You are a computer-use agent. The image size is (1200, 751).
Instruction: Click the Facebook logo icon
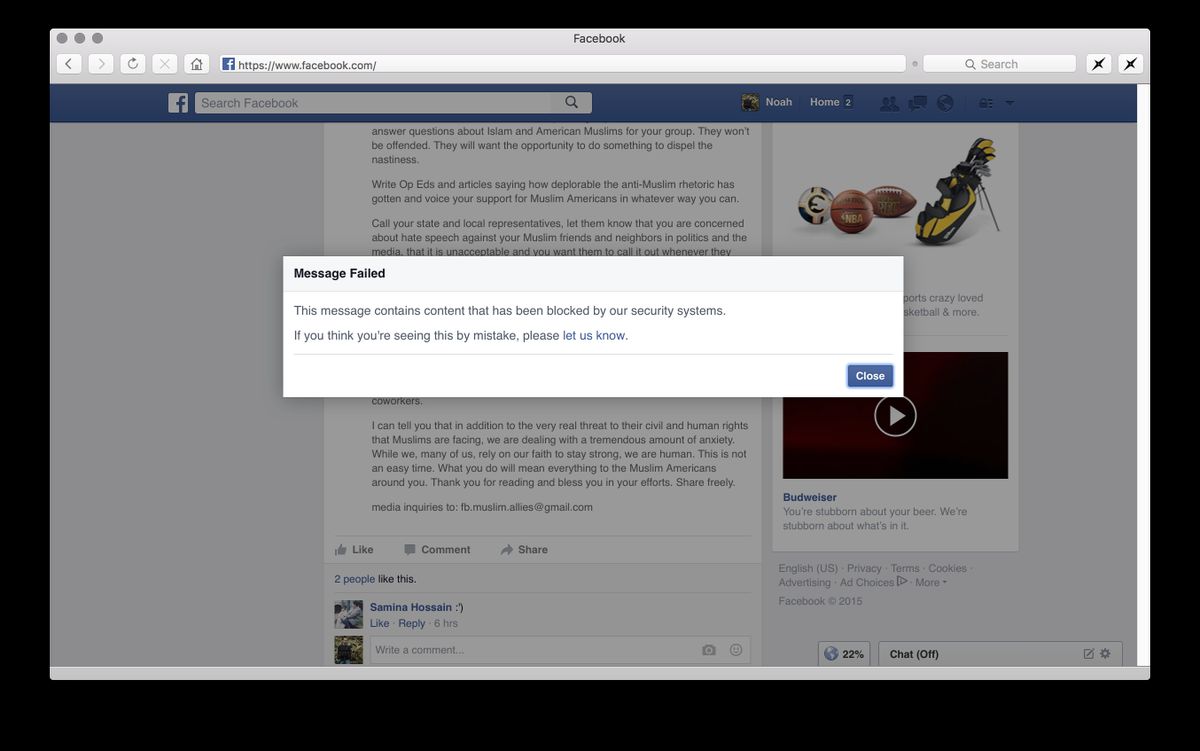pos(178,103)
